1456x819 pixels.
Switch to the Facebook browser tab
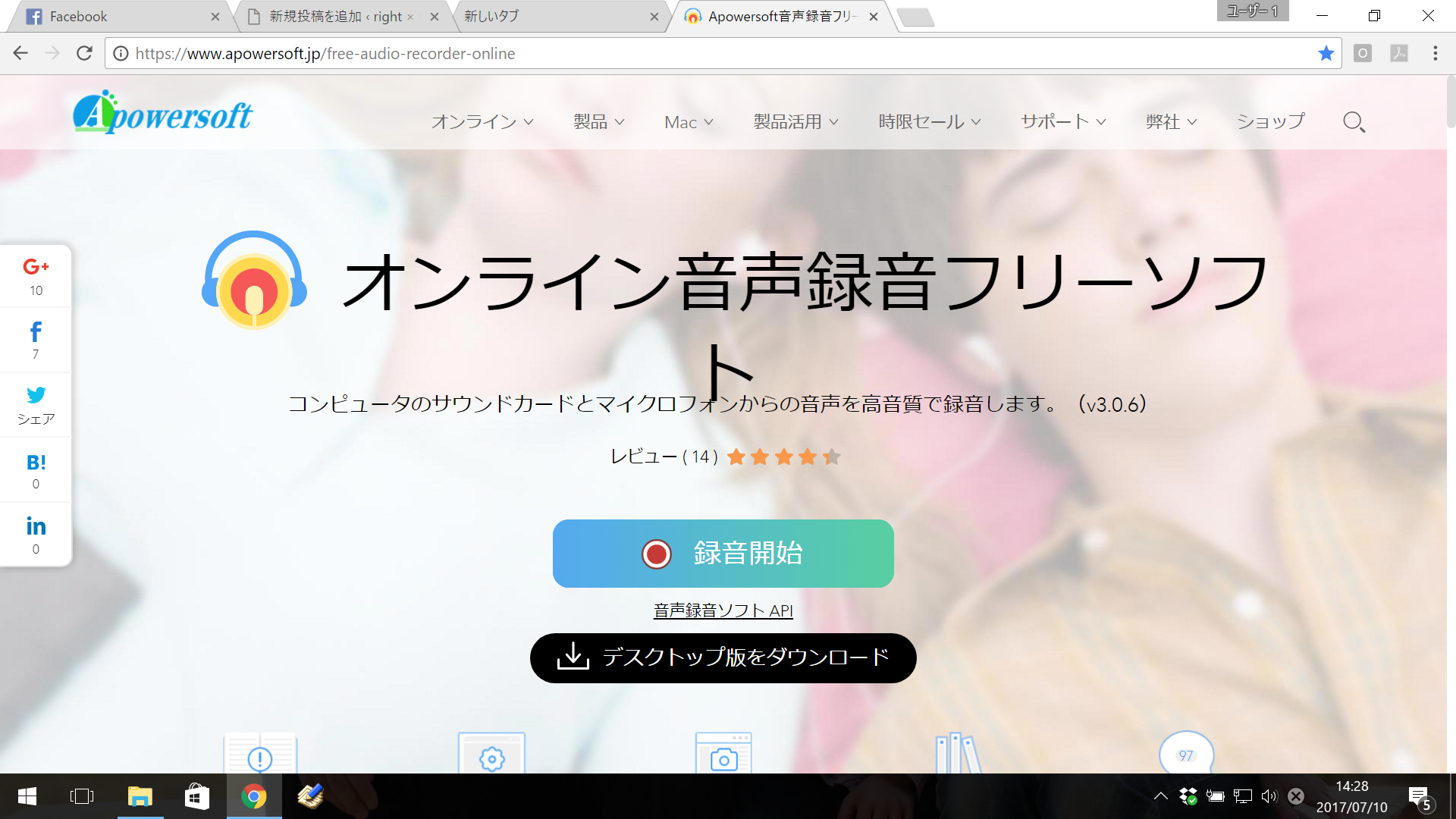114,17
